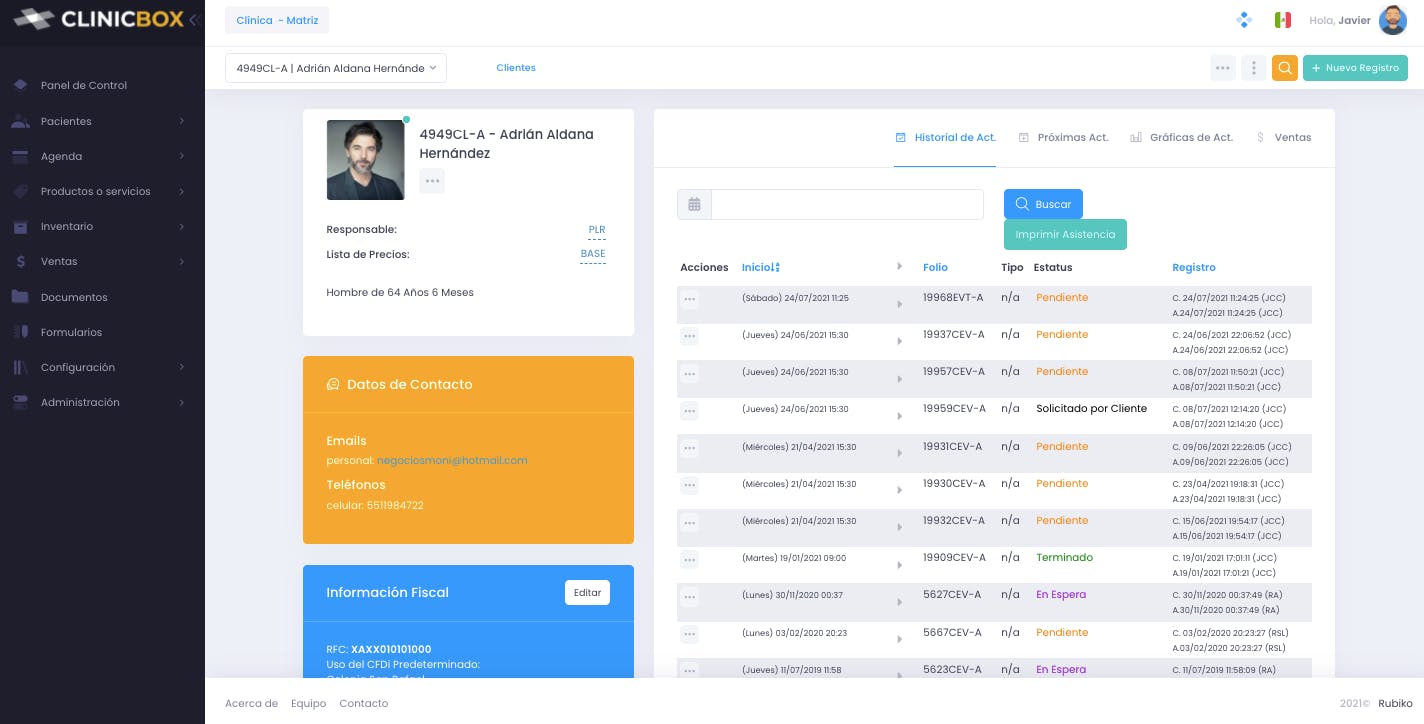Expand row details arrow for 19968EVT-A
This screenshot has width=1424, height=724.
pos(900,304)
